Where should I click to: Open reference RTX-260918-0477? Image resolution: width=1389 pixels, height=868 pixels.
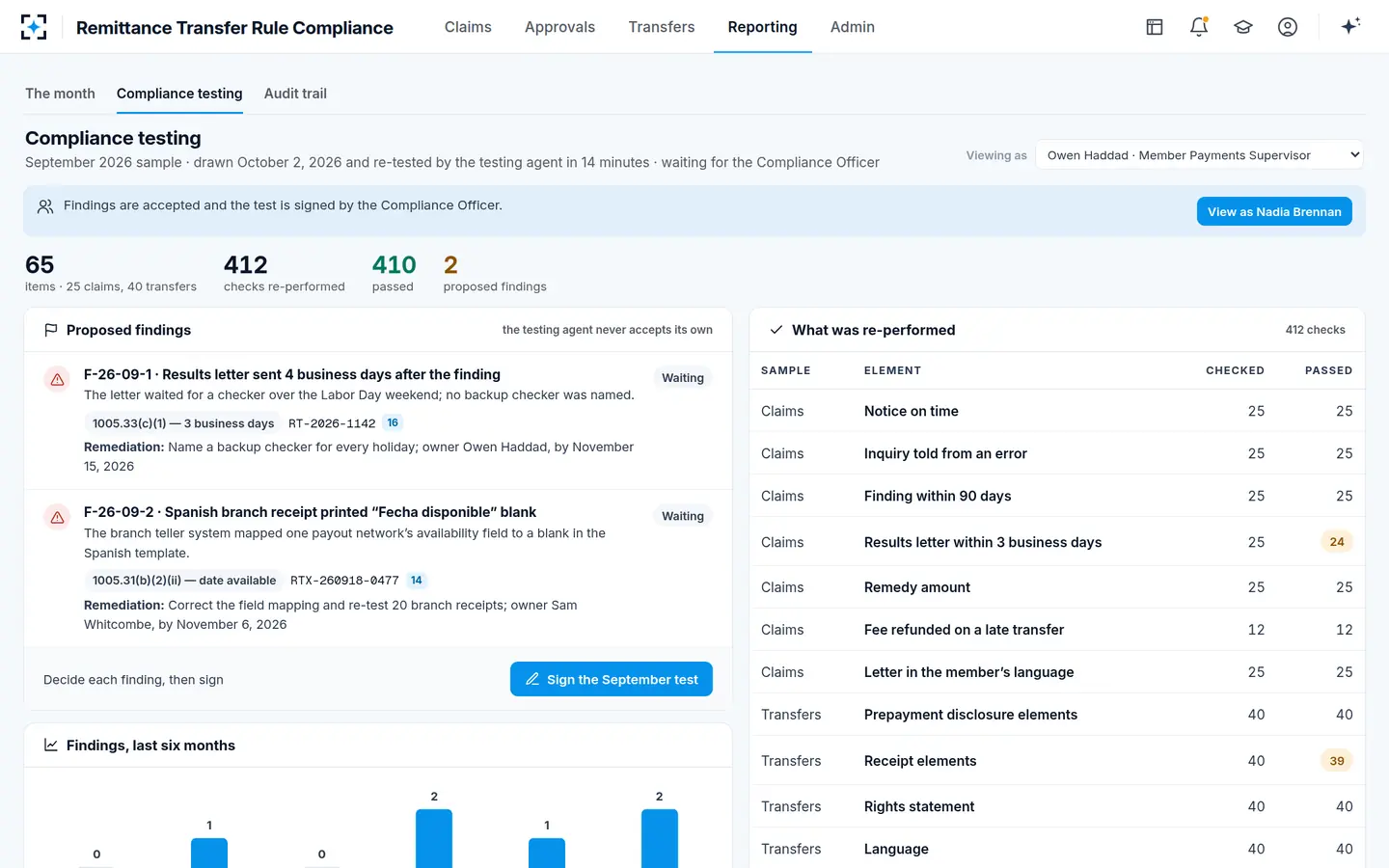[344, 581]
